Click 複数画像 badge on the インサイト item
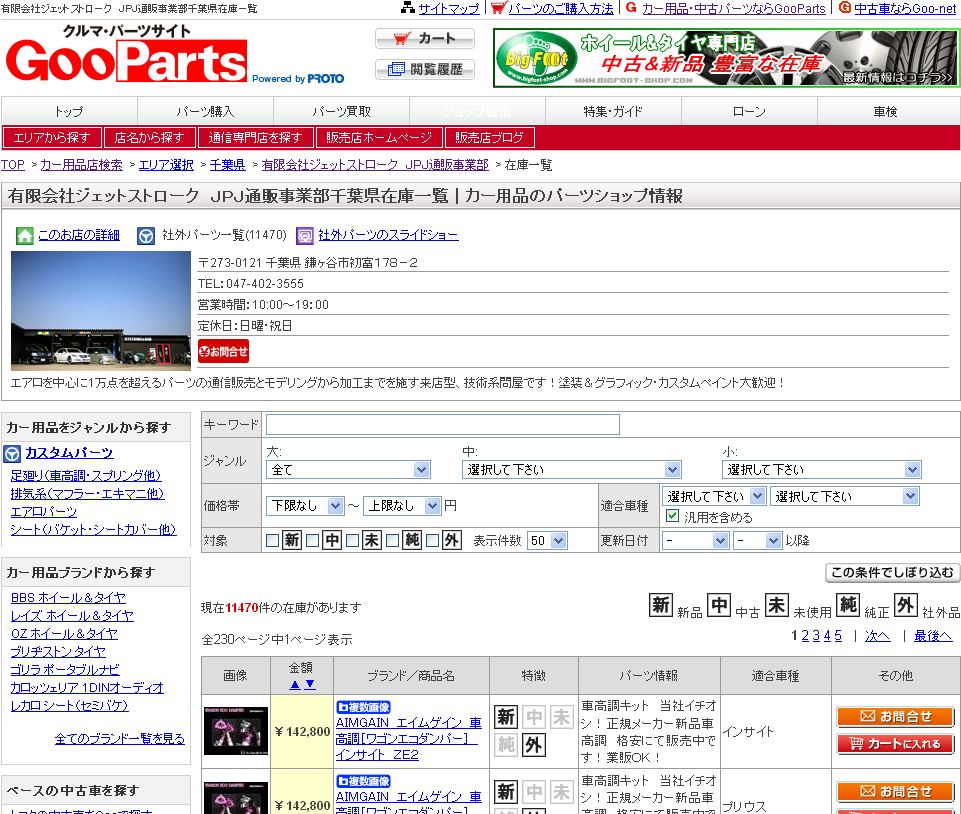Viewport: 961px width, 814px height. [363, 707]
